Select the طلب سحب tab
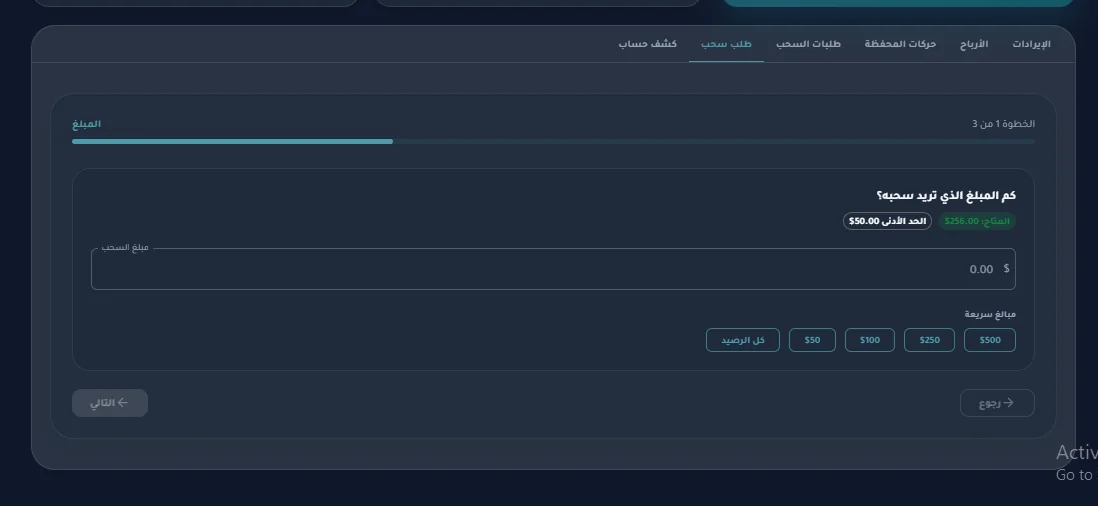 [726, 44]
